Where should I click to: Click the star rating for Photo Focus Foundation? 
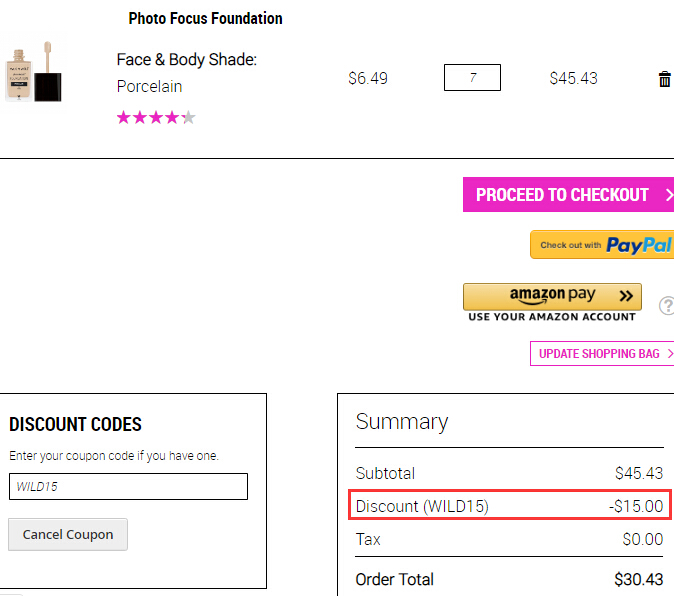click(x=156, y=117)
